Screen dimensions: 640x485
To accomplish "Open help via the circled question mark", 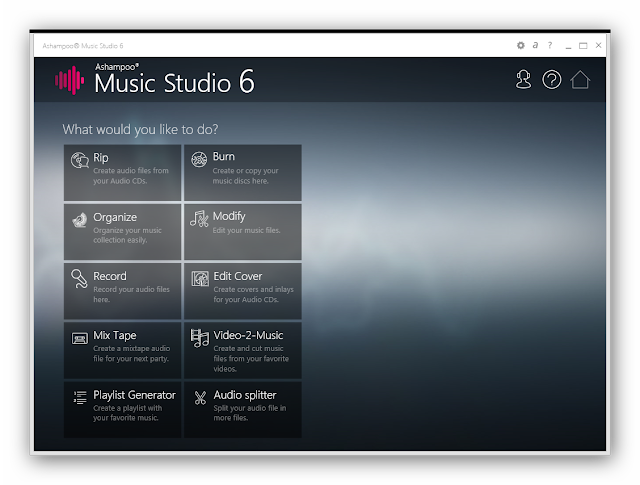I will 551,80.
